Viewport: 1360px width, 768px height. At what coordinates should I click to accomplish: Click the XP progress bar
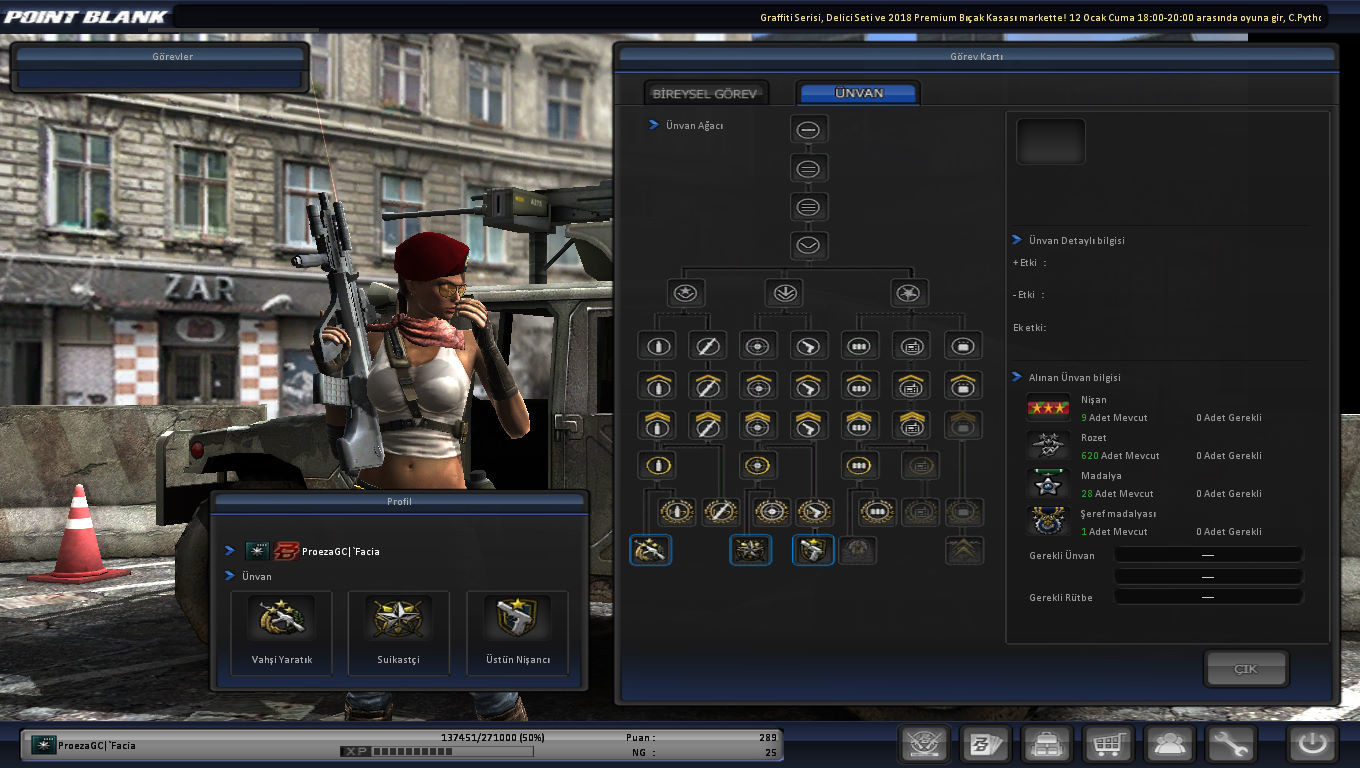437,751
